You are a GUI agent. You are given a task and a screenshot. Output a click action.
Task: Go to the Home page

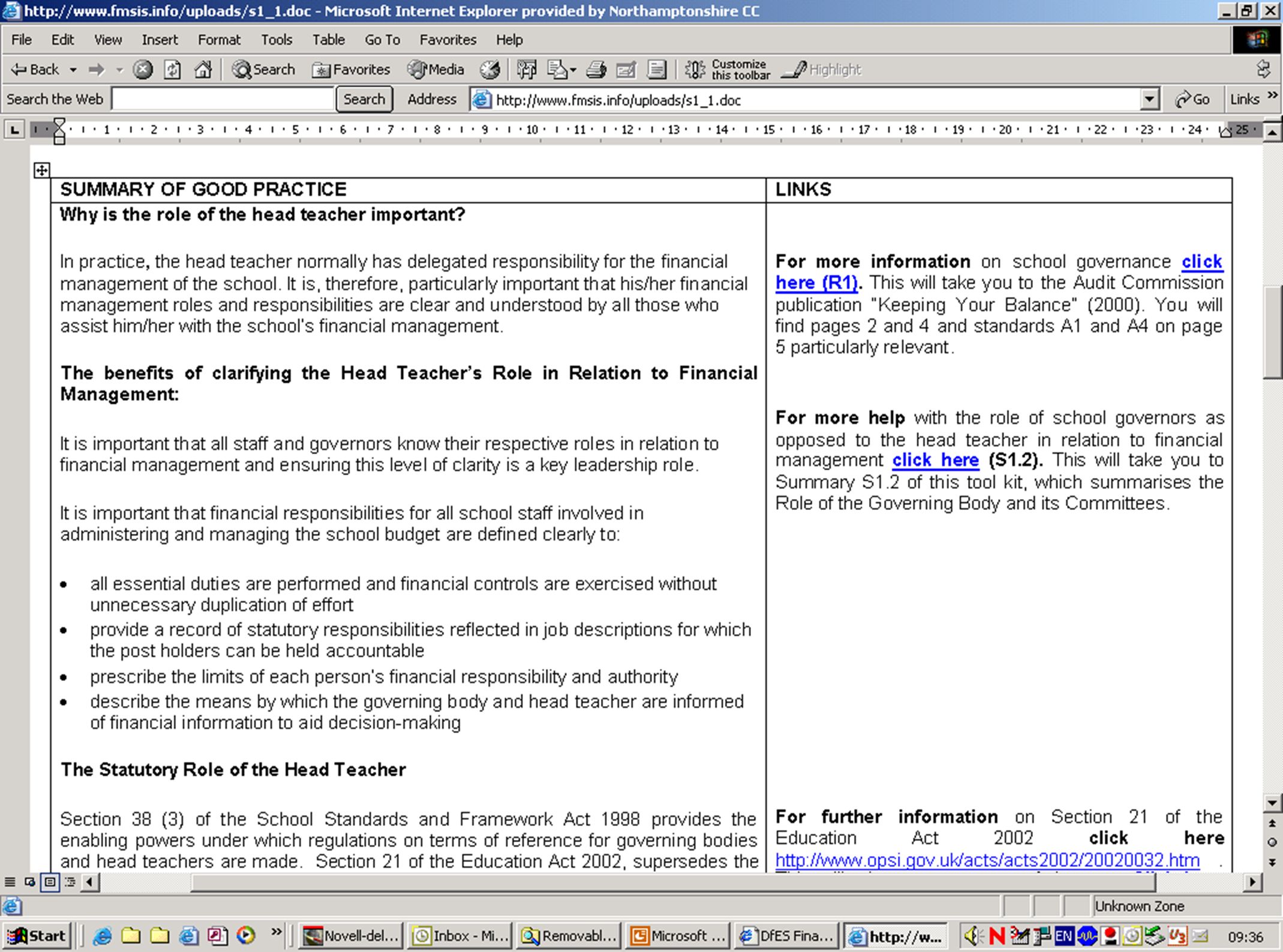coord(203,70)
